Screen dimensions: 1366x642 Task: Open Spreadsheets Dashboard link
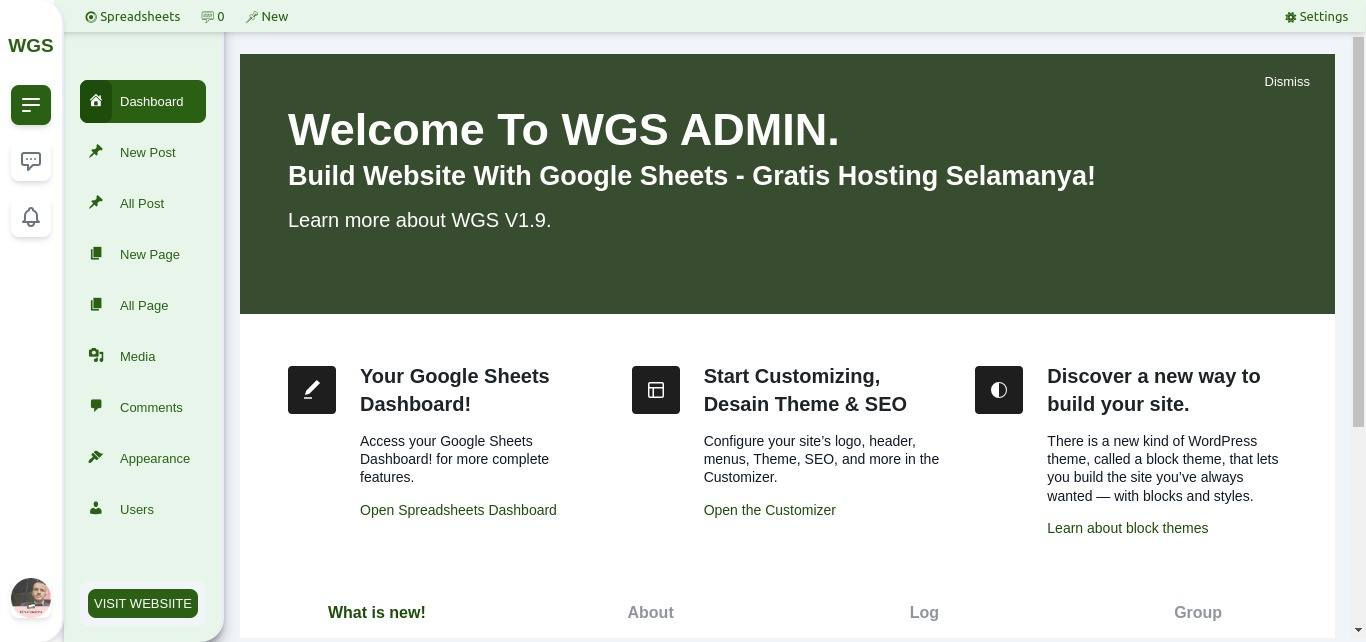458,510
